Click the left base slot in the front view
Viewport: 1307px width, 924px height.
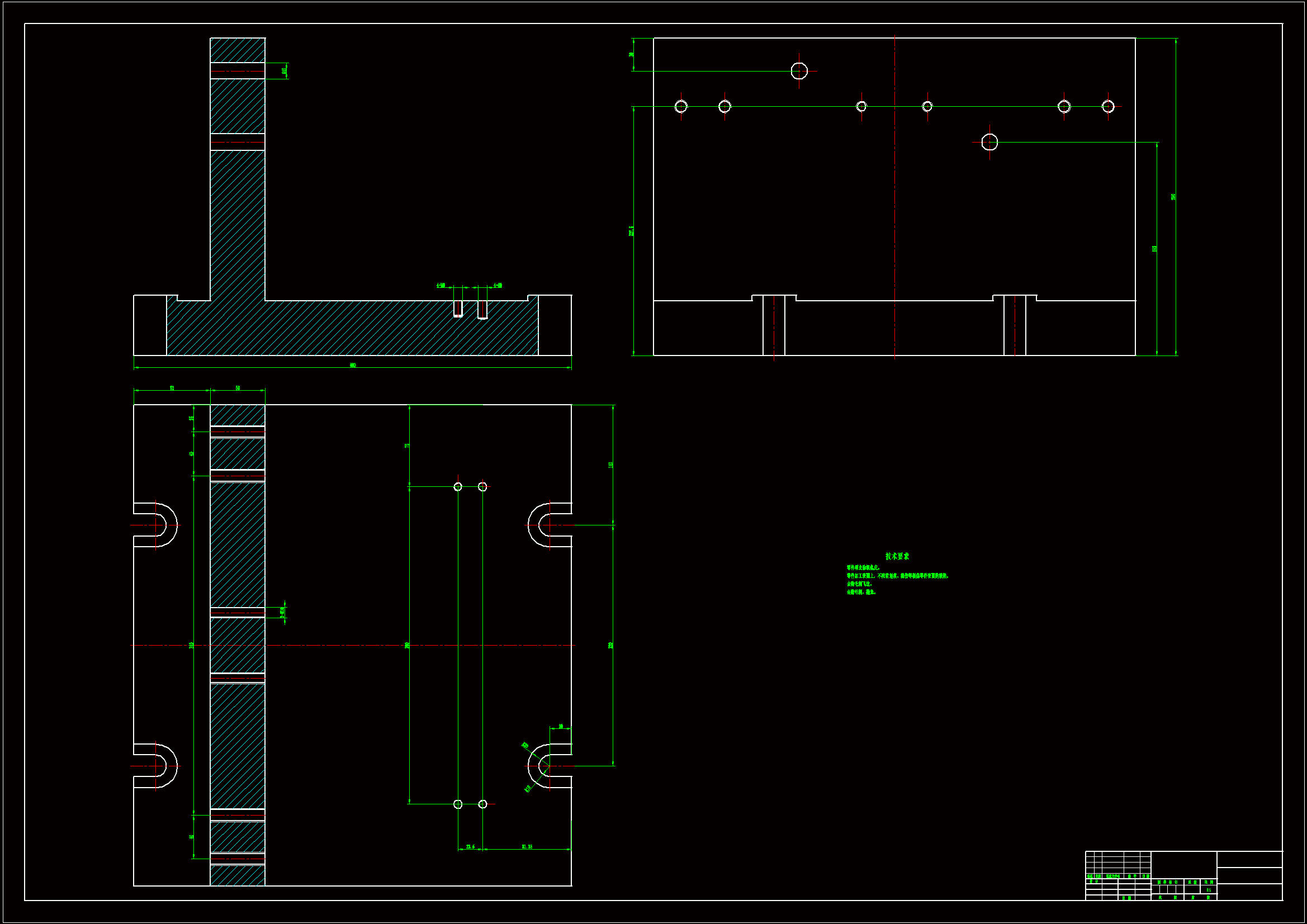pos(774,326)
